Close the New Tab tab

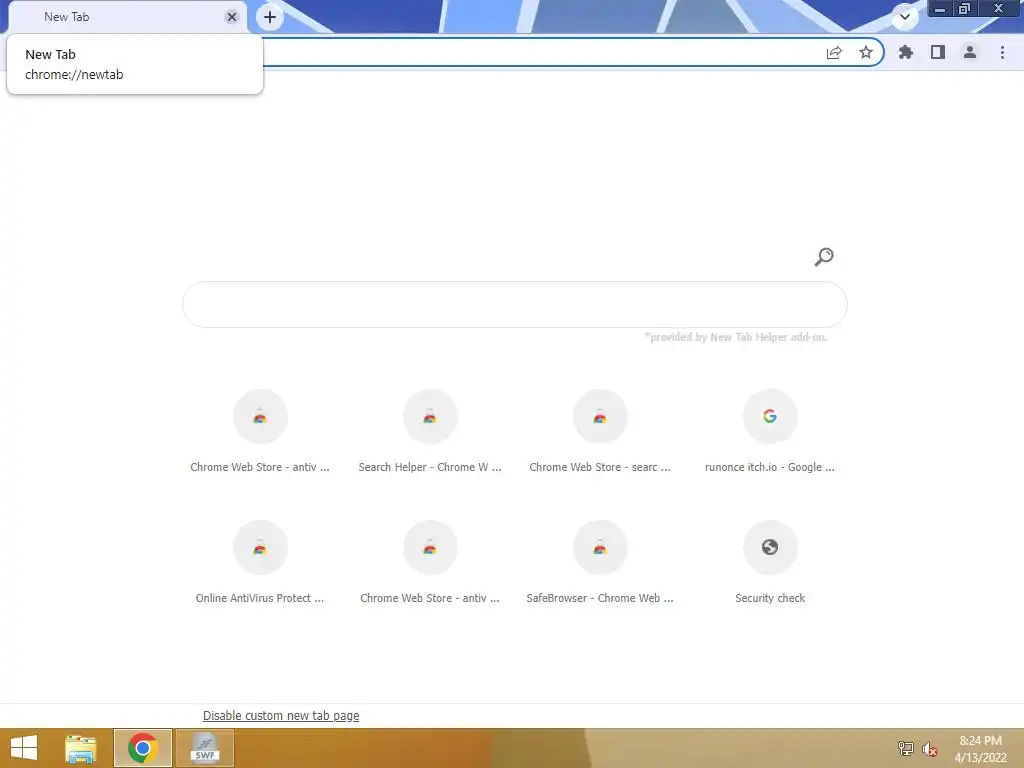click(232, 17)
